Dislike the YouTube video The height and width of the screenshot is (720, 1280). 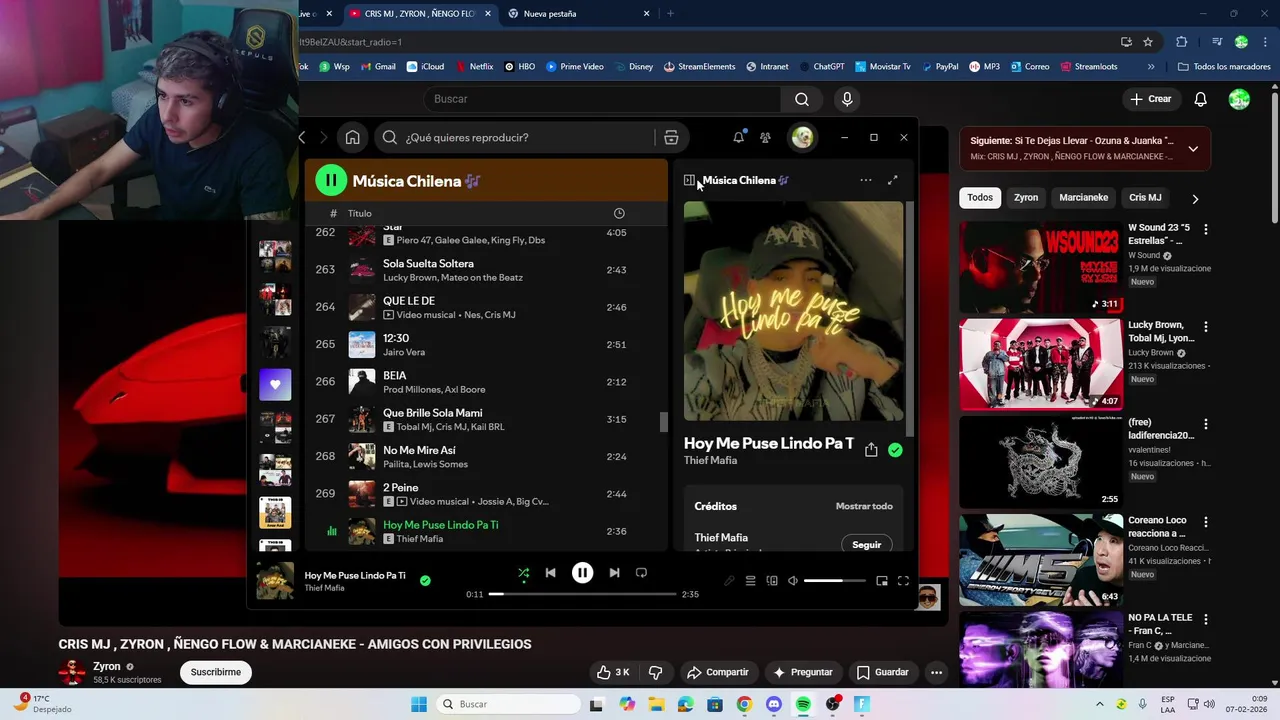point(656,672)
